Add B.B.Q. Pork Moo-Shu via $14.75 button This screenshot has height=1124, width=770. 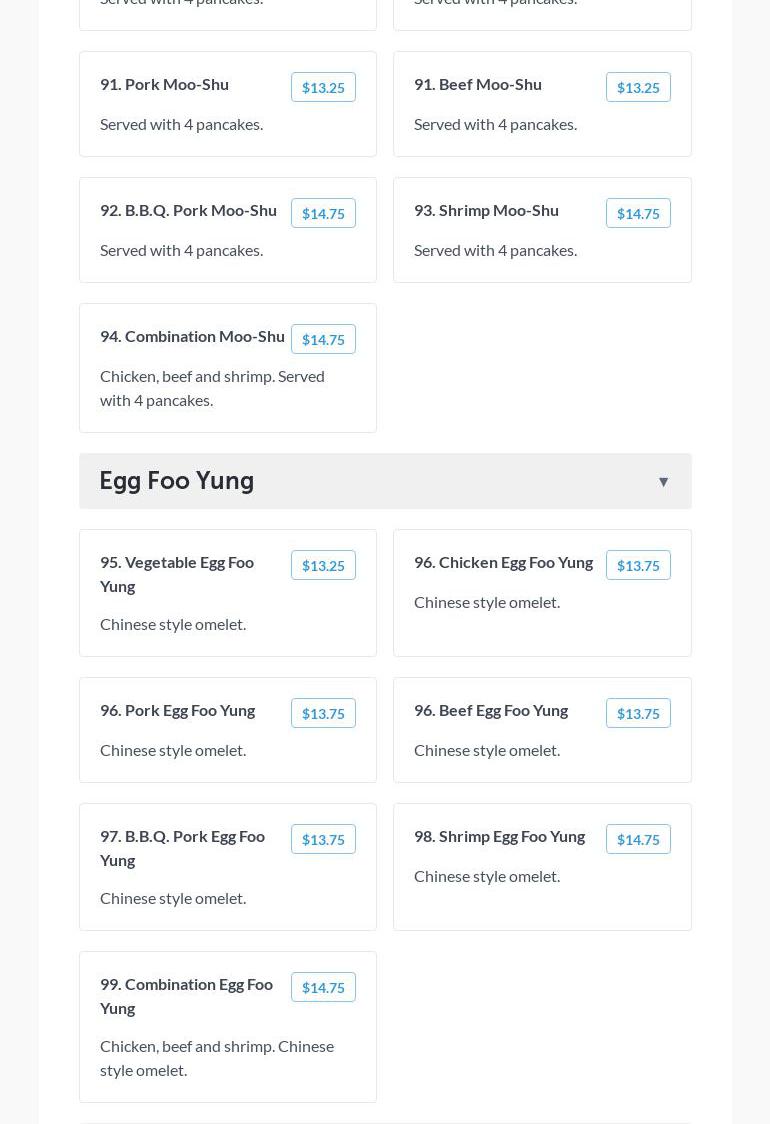point(323,214)
